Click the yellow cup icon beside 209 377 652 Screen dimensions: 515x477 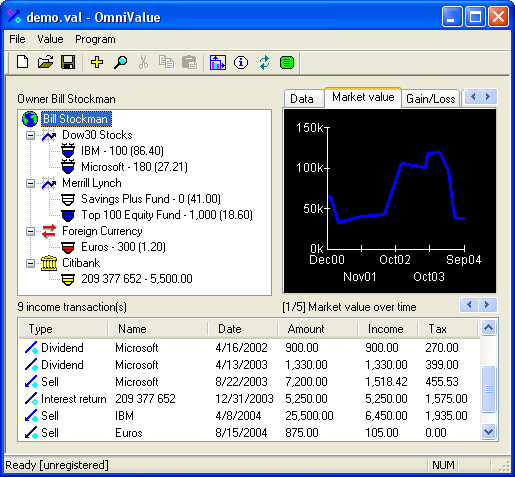[68, 279]
